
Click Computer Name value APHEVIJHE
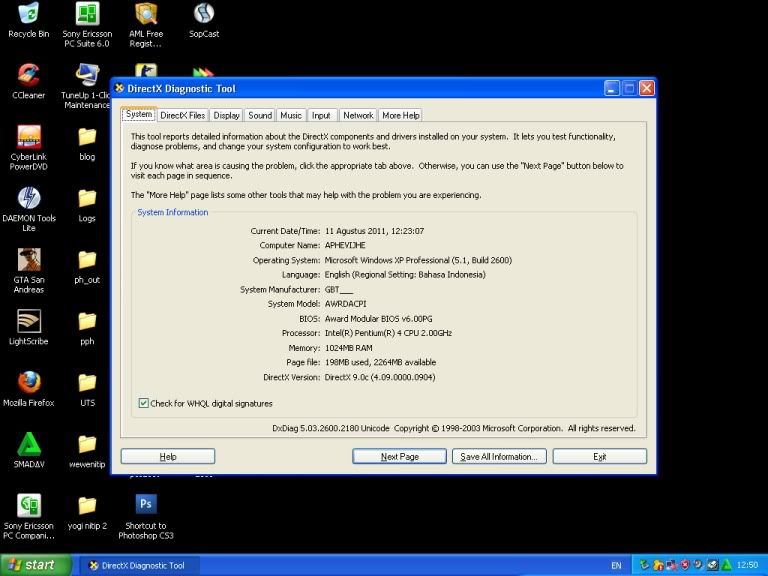[x=345, y=245]
